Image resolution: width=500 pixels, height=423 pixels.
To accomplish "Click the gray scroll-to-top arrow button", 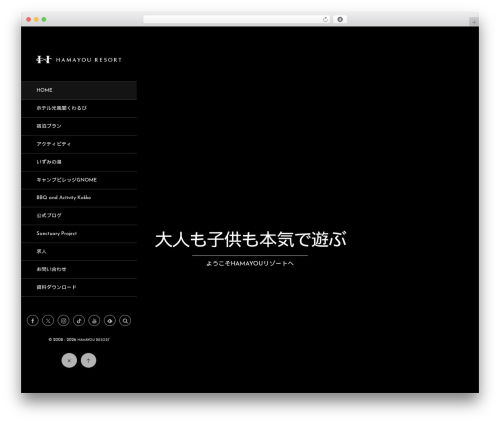I will (88, 360).
